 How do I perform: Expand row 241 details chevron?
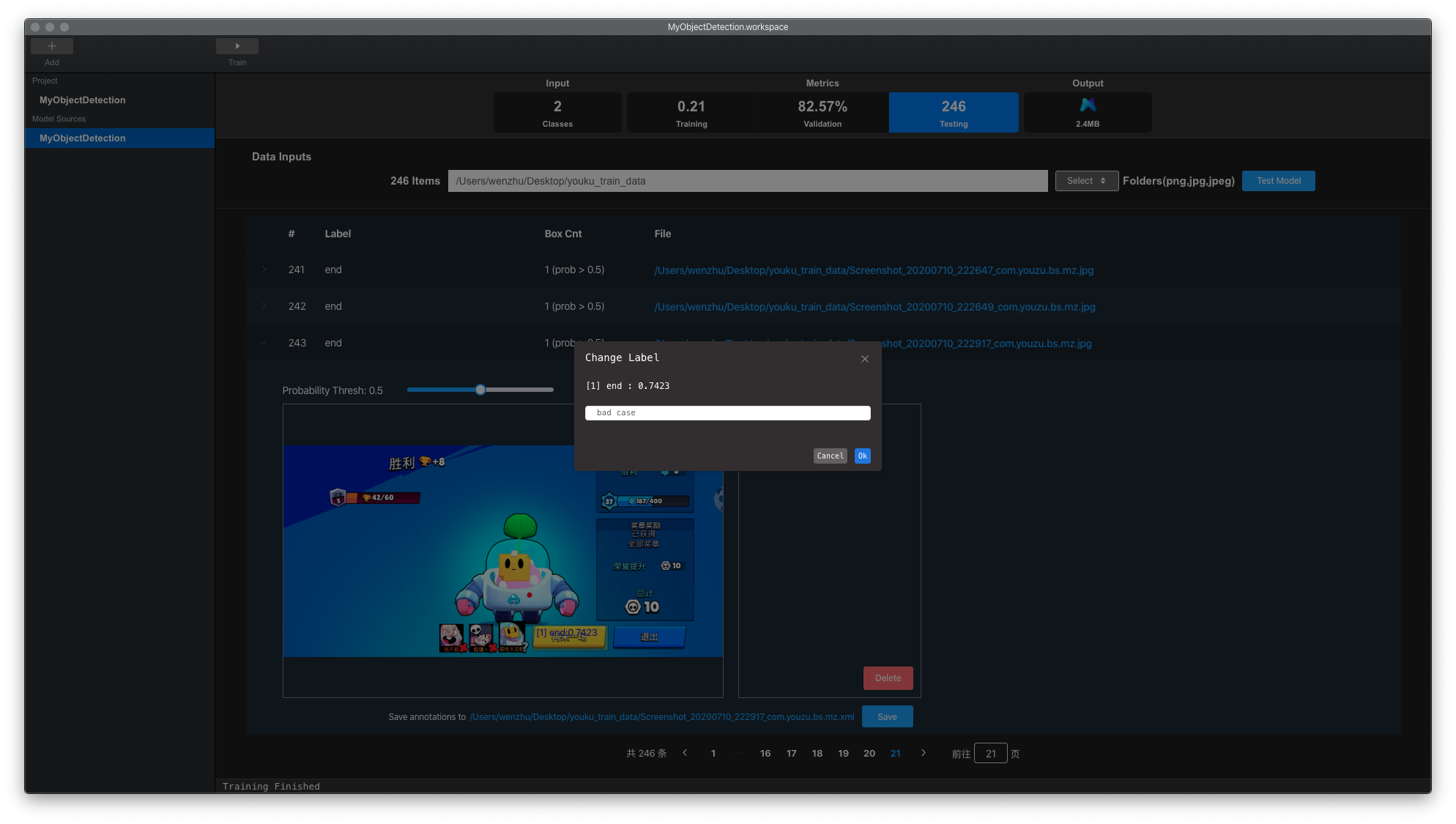[x=264, y=270]
